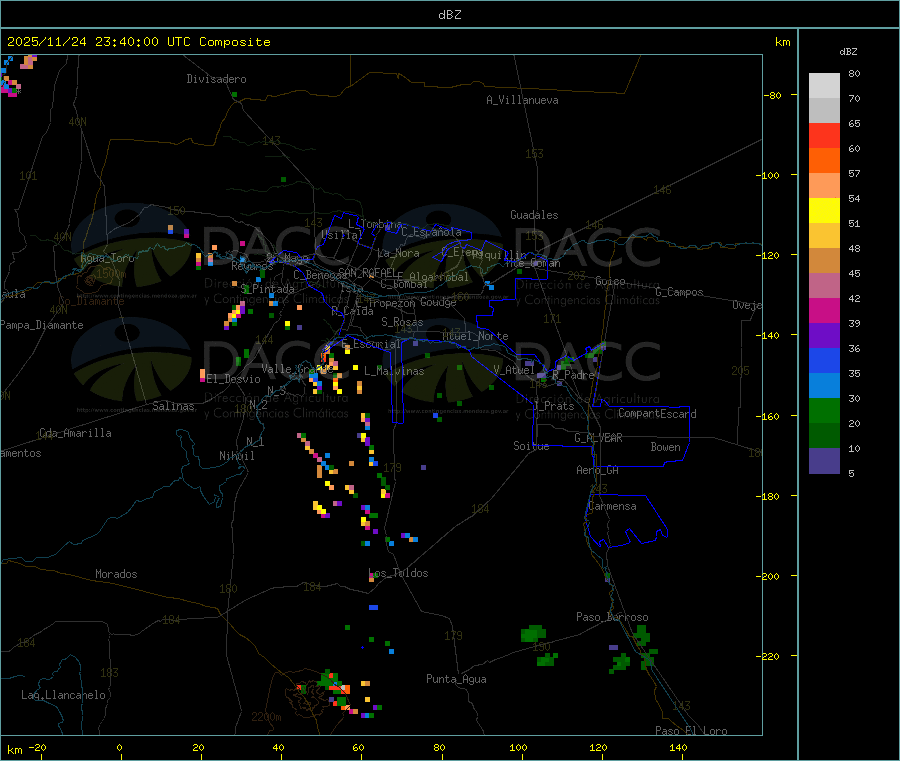Click the Soitue map label
The width and height of the screenshot is (900, 761).
(531, 446)
